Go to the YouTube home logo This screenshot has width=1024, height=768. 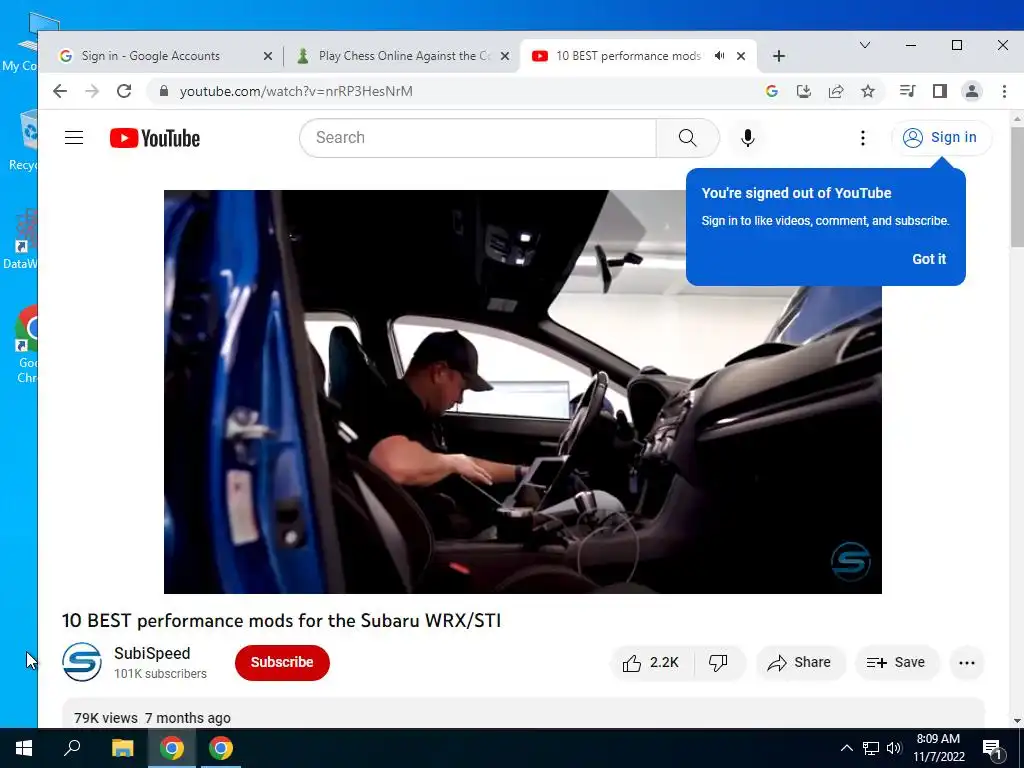155,138
